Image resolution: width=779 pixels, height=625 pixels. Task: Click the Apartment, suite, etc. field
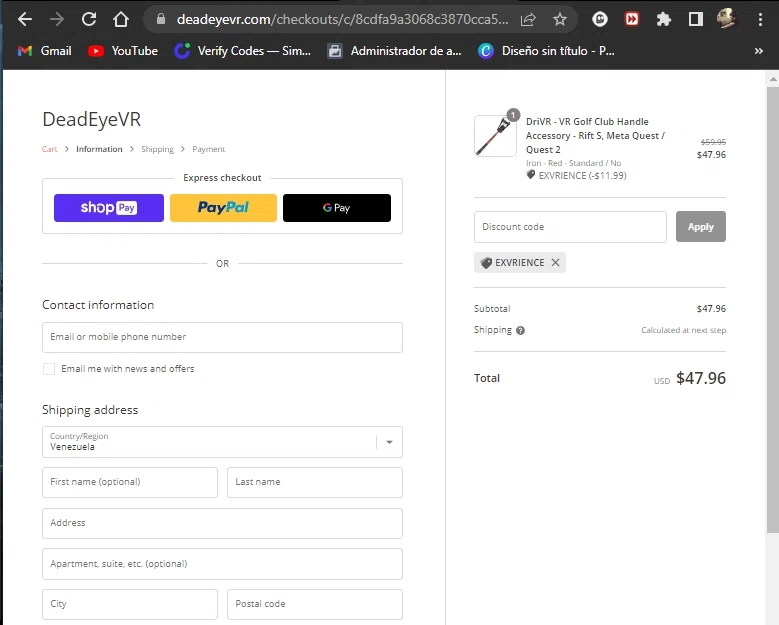(222, 564)
